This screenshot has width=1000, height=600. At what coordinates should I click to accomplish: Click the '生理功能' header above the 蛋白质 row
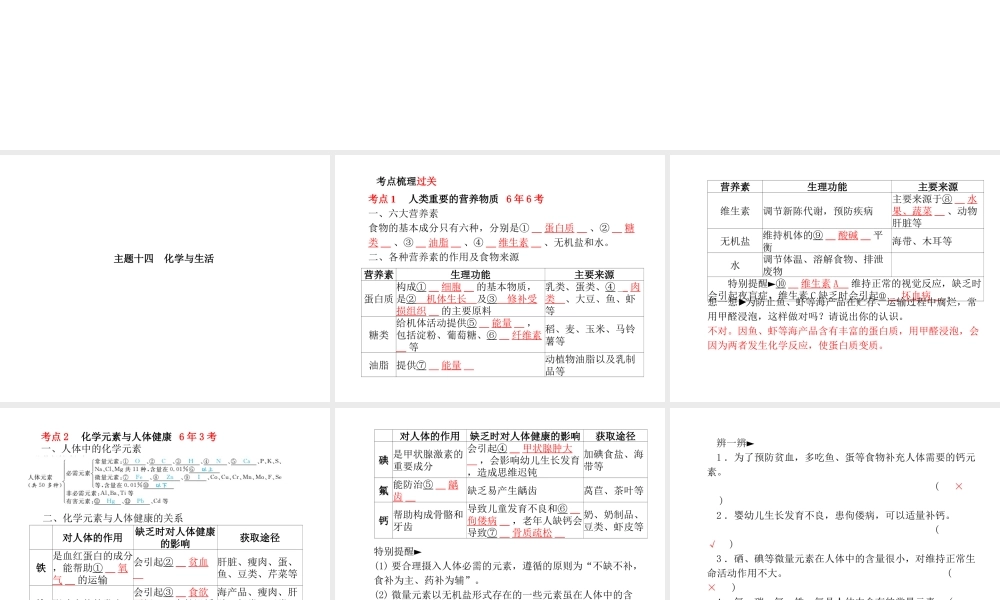470,275
